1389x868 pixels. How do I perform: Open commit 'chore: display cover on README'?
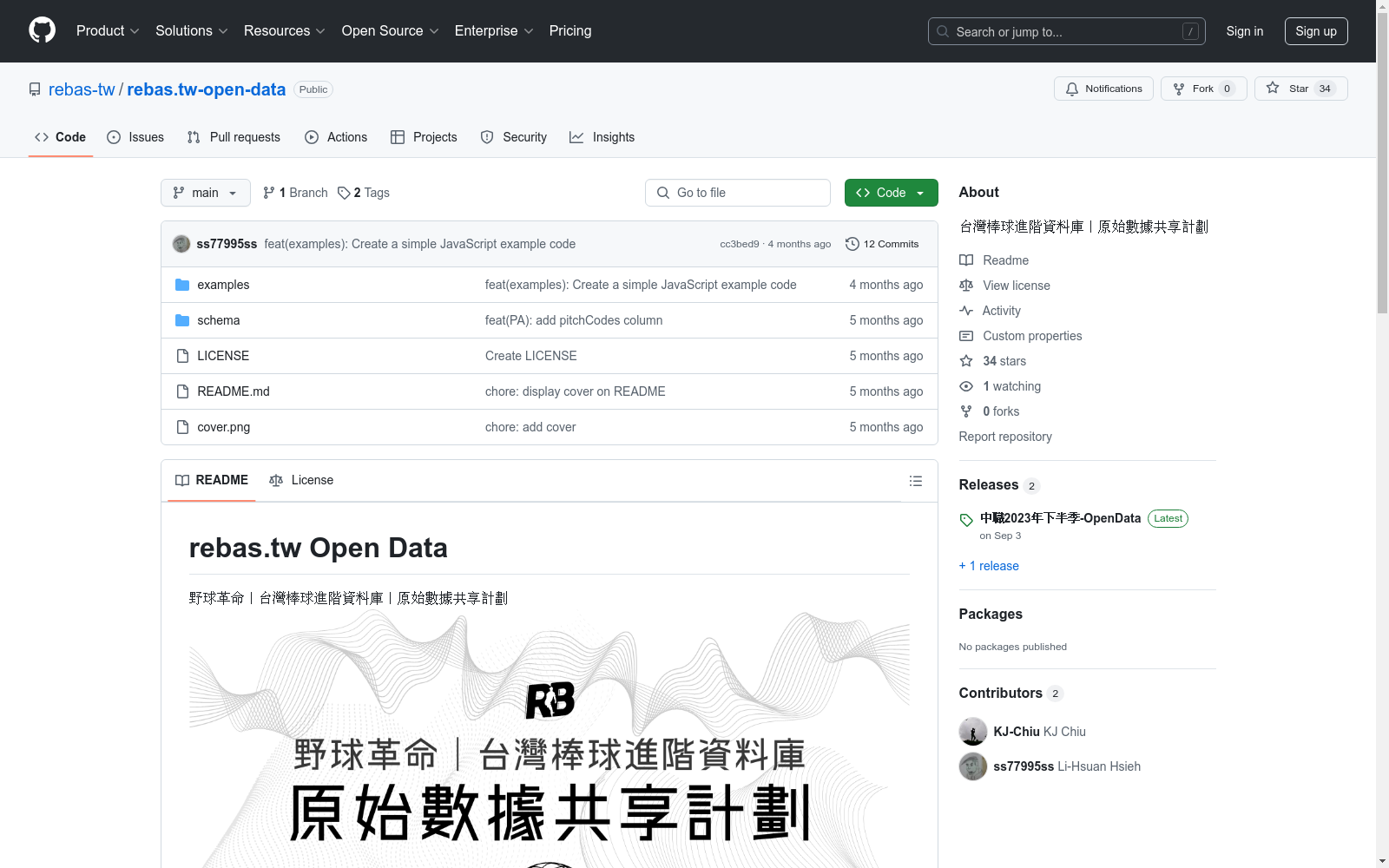(x=576, y=391)
